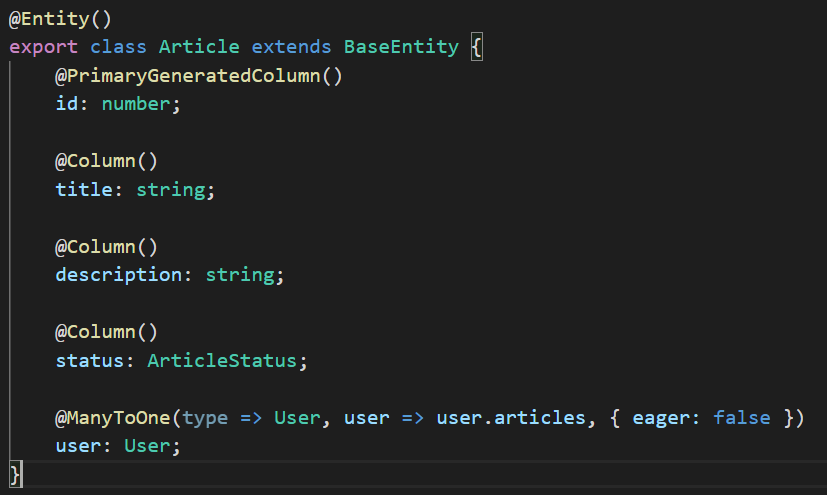
Task: Click the @Entity() decorator
Action: click(60, 19)
